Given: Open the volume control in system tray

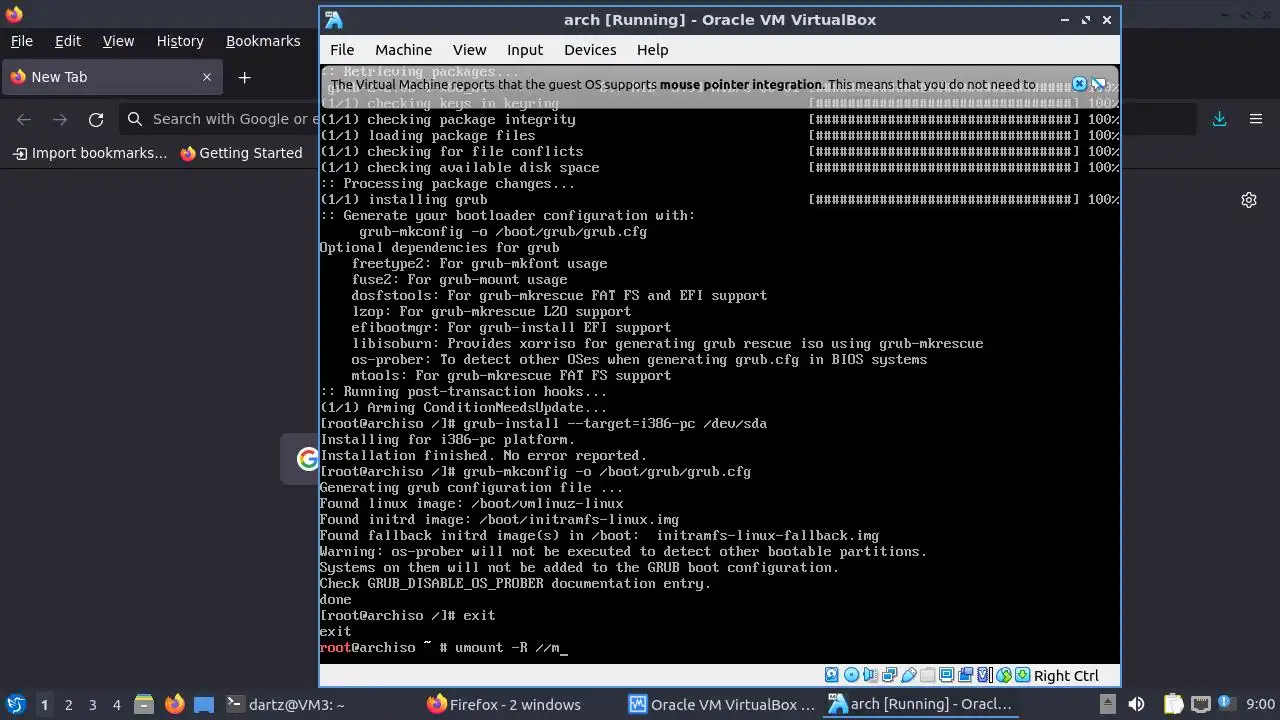Looking at the screenshot, I should (1136, 704).
